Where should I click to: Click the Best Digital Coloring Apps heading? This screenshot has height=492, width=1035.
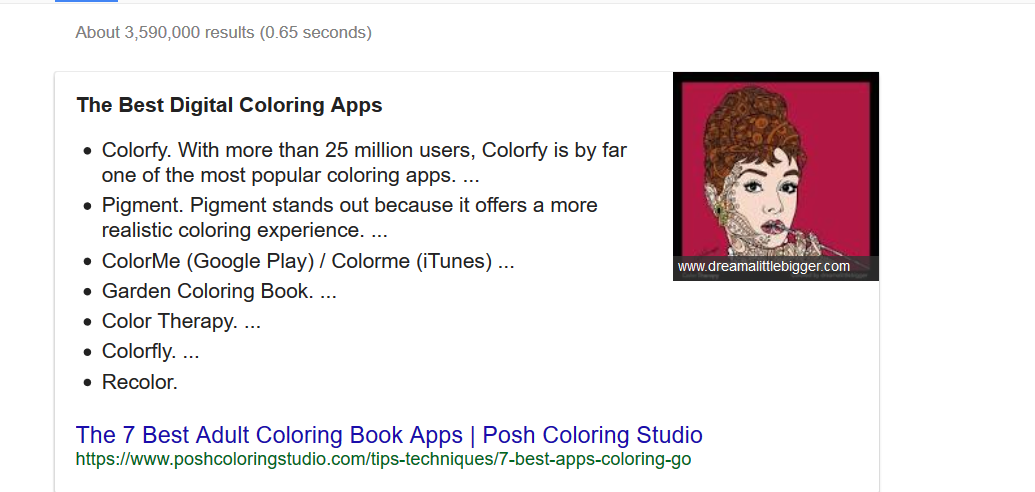(229, 105)
